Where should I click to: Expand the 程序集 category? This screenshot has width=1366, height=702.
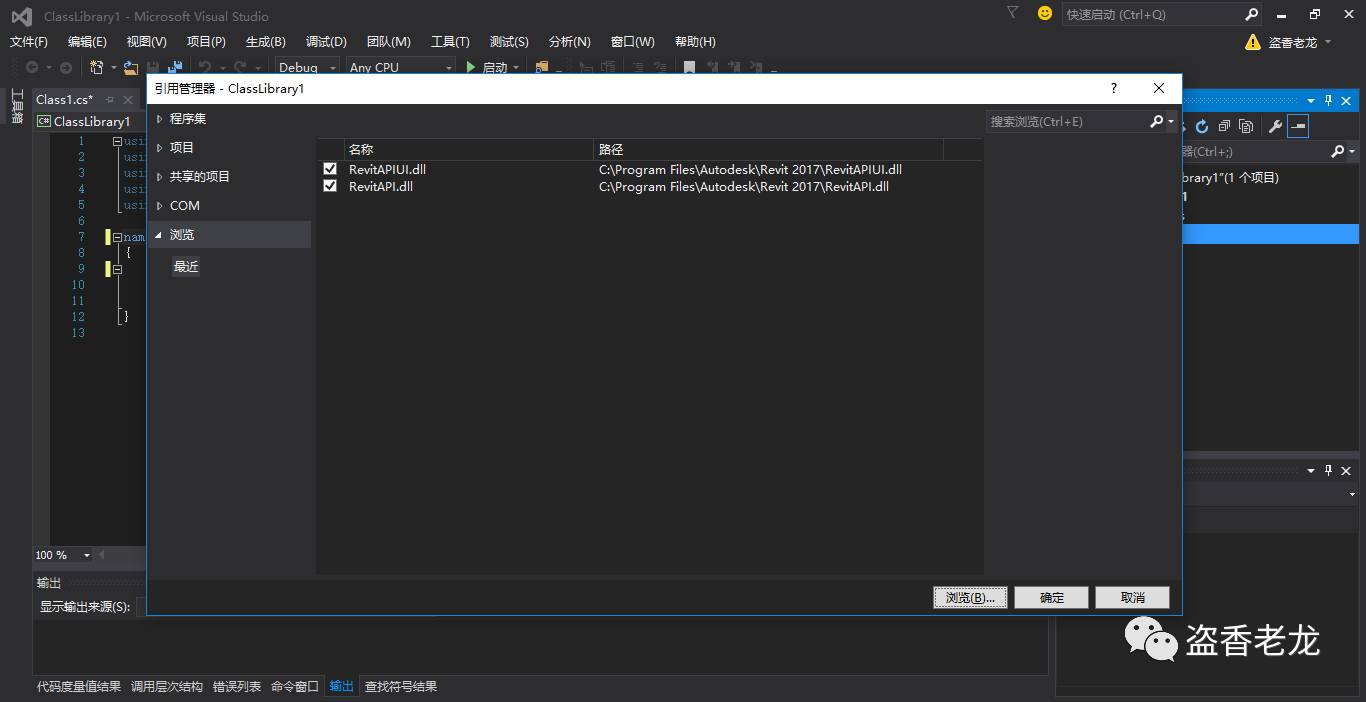coord(159,119)
